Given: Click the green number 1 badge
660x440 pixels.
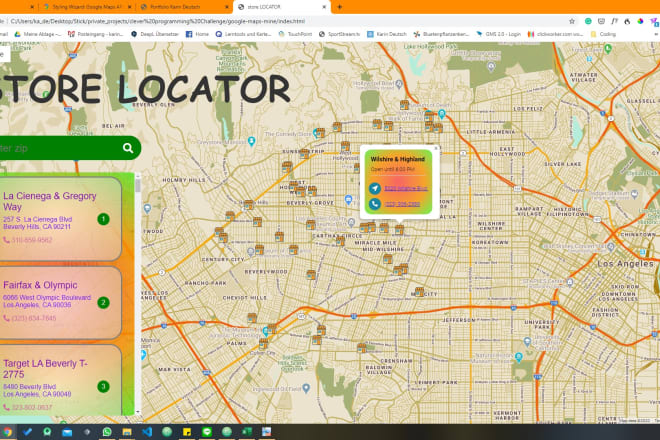Looking at the screenshot, I should 103,219.
